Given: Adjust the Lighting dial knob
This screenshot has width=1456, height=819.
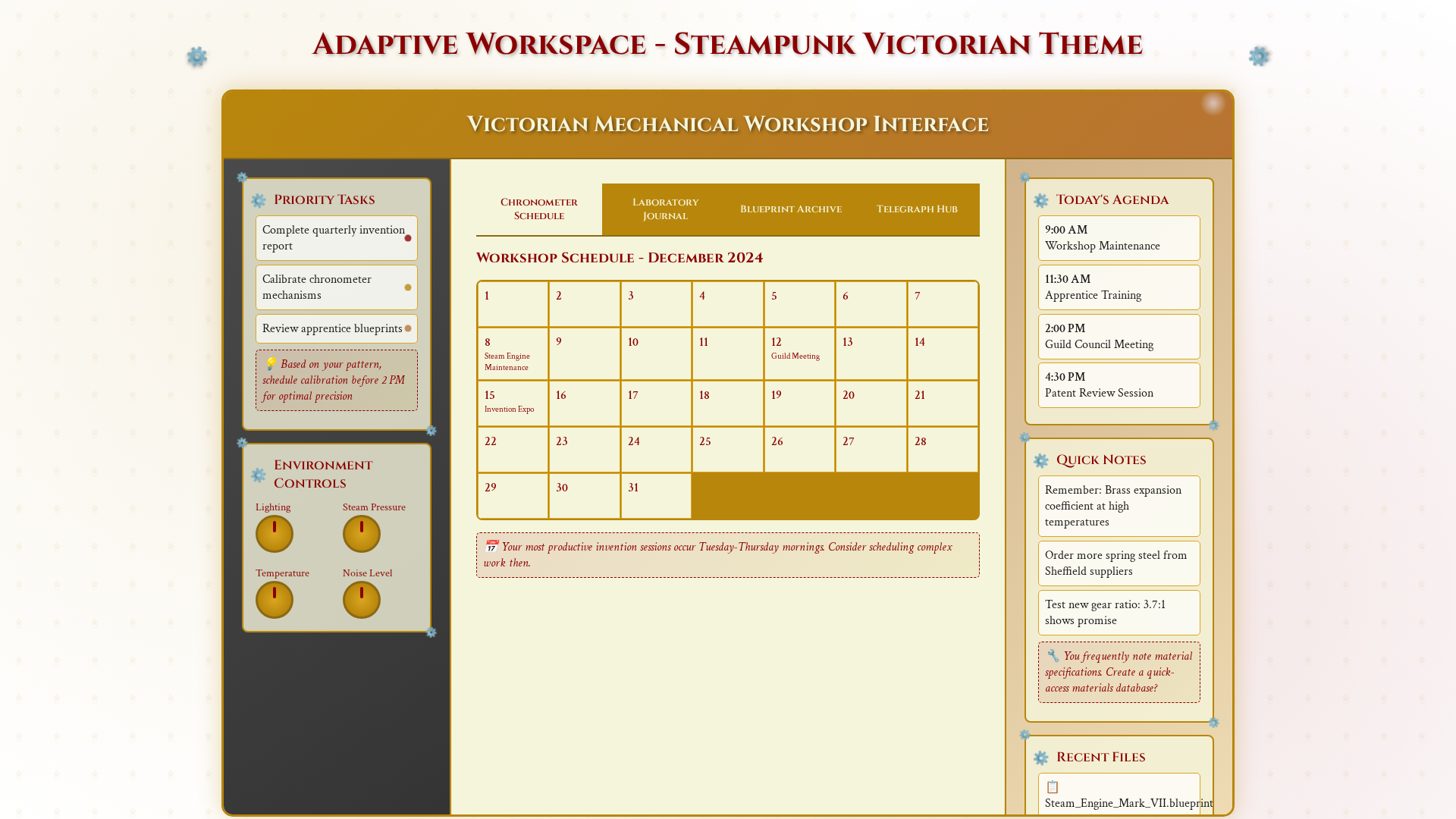Looking at the screenshot, I should coord(275,535).
